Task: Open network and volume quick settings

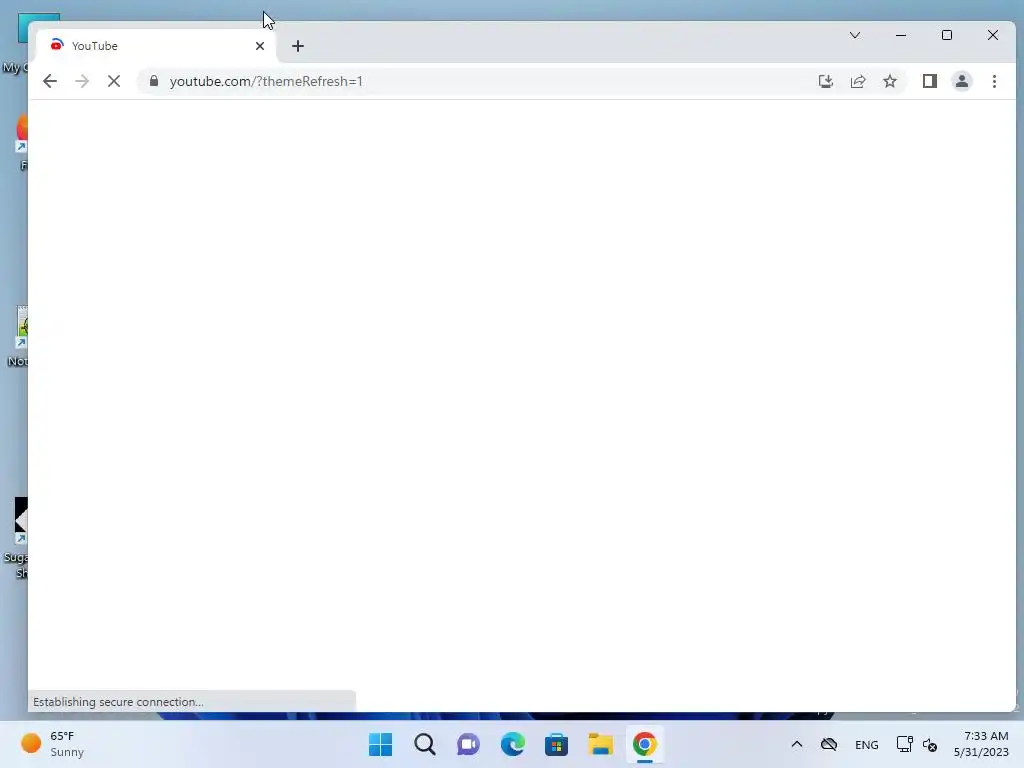Action: 917,744
